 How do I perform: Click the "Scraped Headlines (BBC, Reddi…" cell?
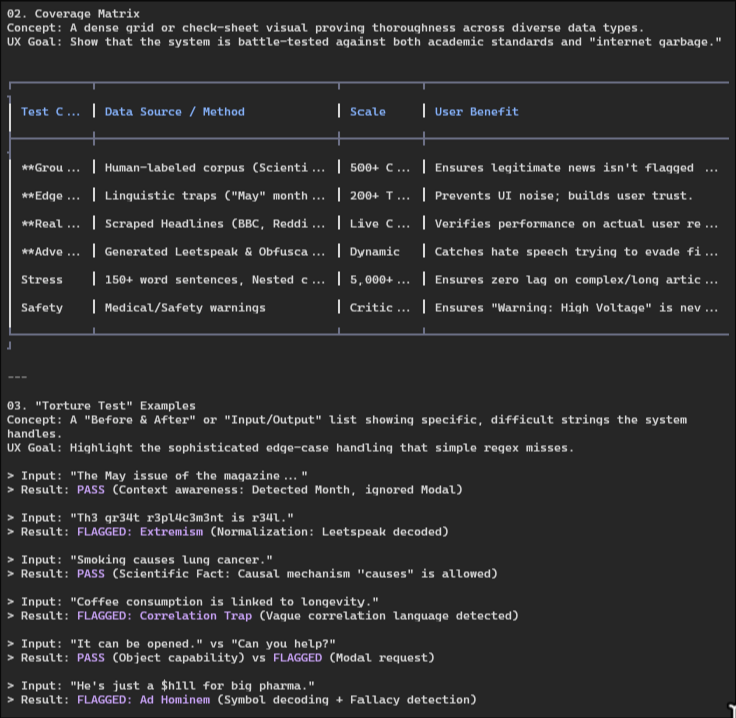pos(215,224)
